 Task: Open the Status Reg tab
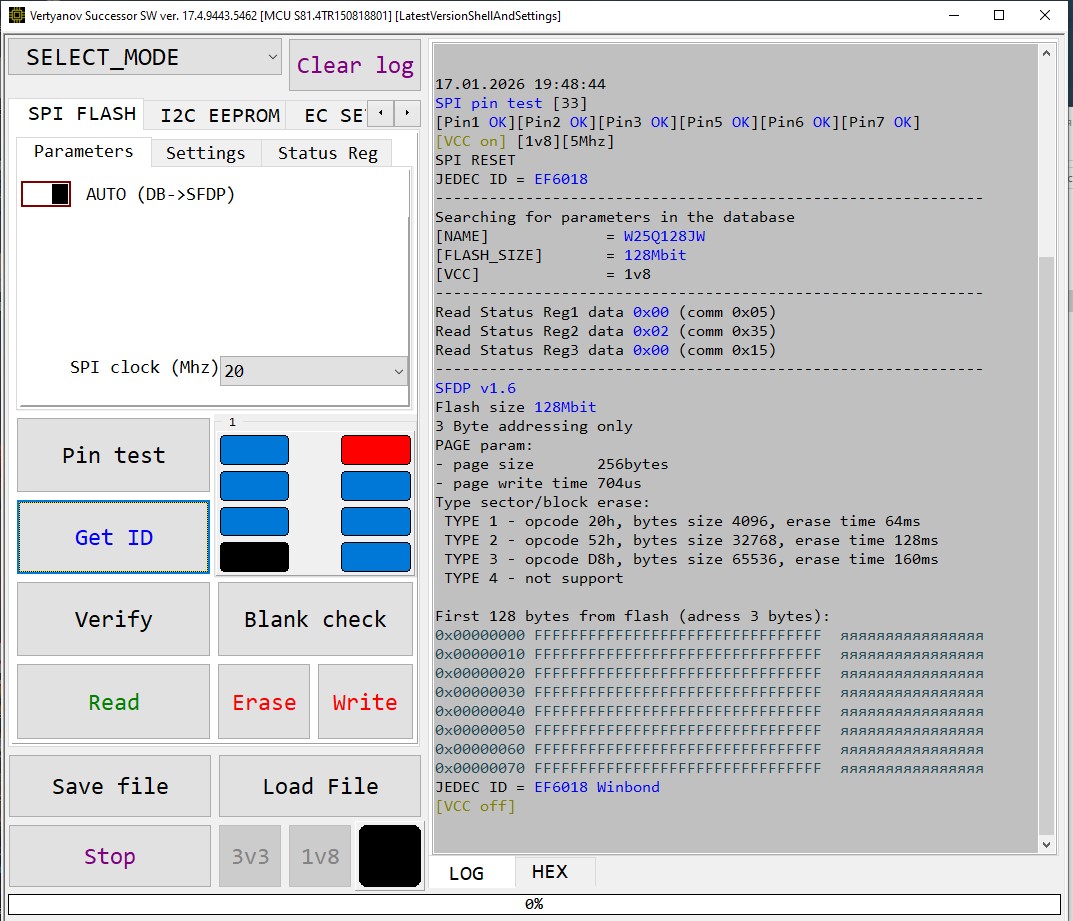coord(327,153)
